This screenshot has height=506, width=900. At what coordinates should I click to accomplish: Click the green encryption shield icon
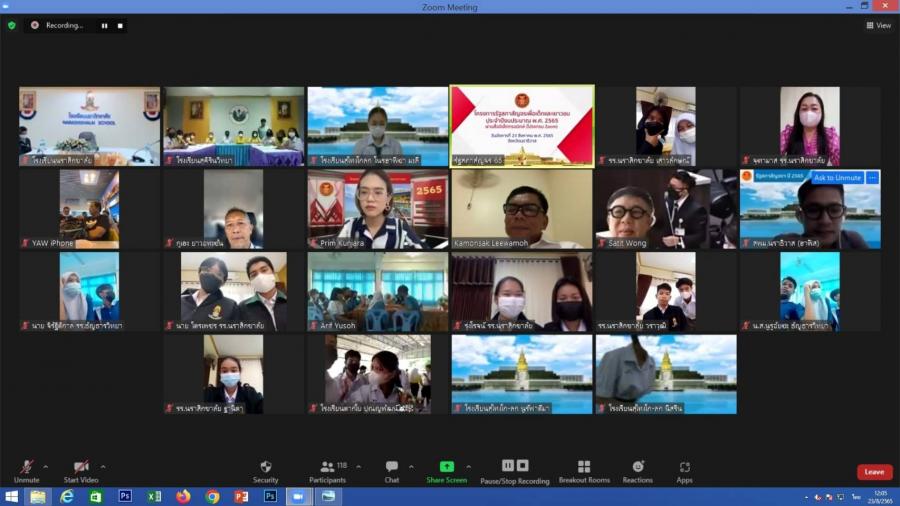12,25
